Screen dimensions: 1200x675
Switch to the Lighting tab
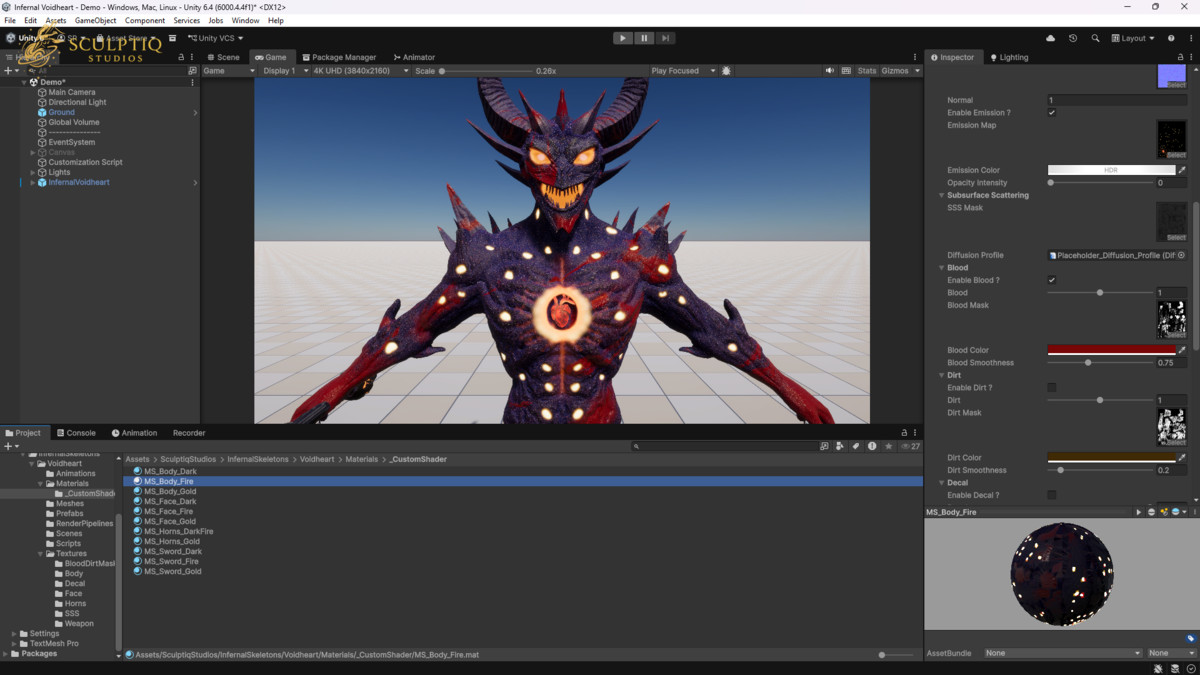pos(1009,57)
